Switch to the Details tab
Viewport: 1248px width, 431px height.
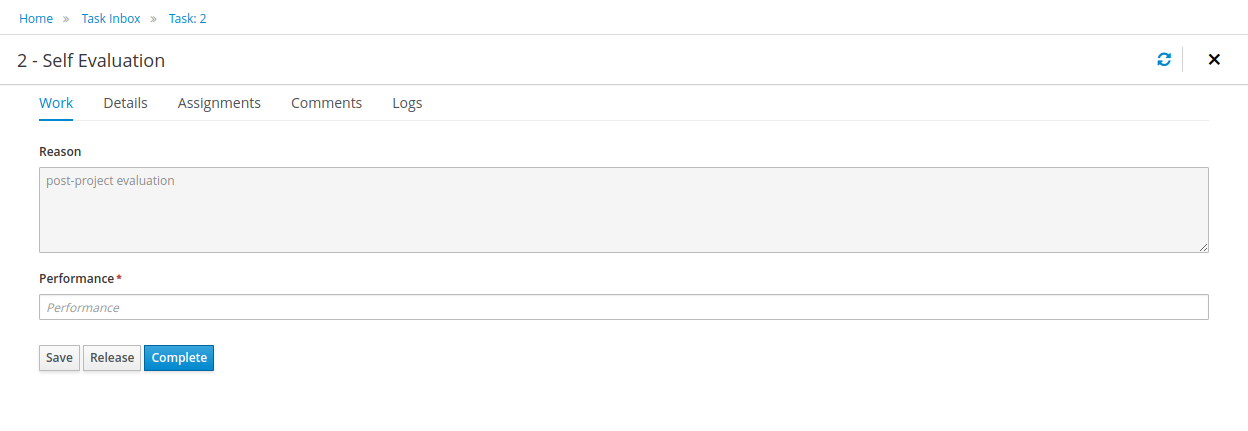click(x=125, y=103)
